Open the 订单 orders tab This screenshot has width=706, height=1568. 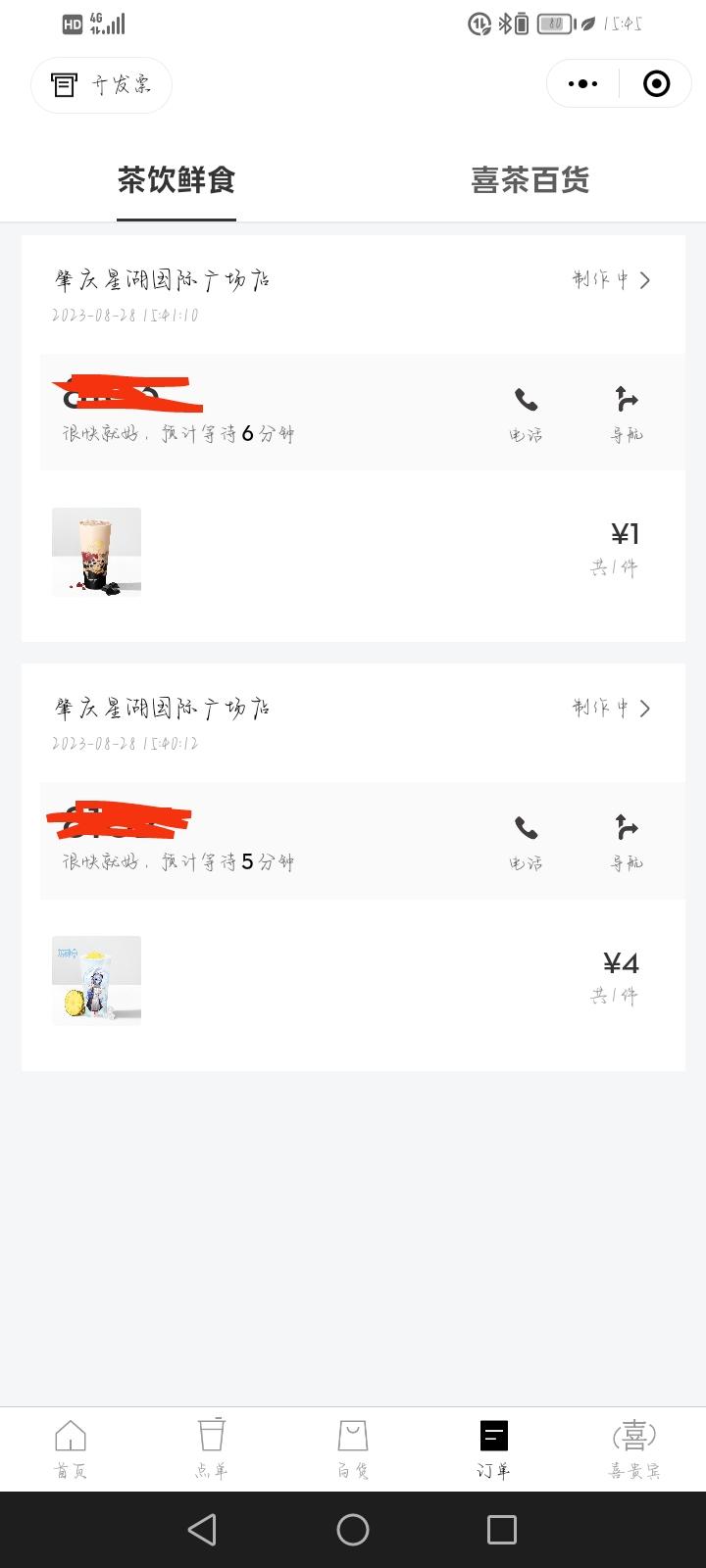pyautogui.click(x=494, y=1448)
